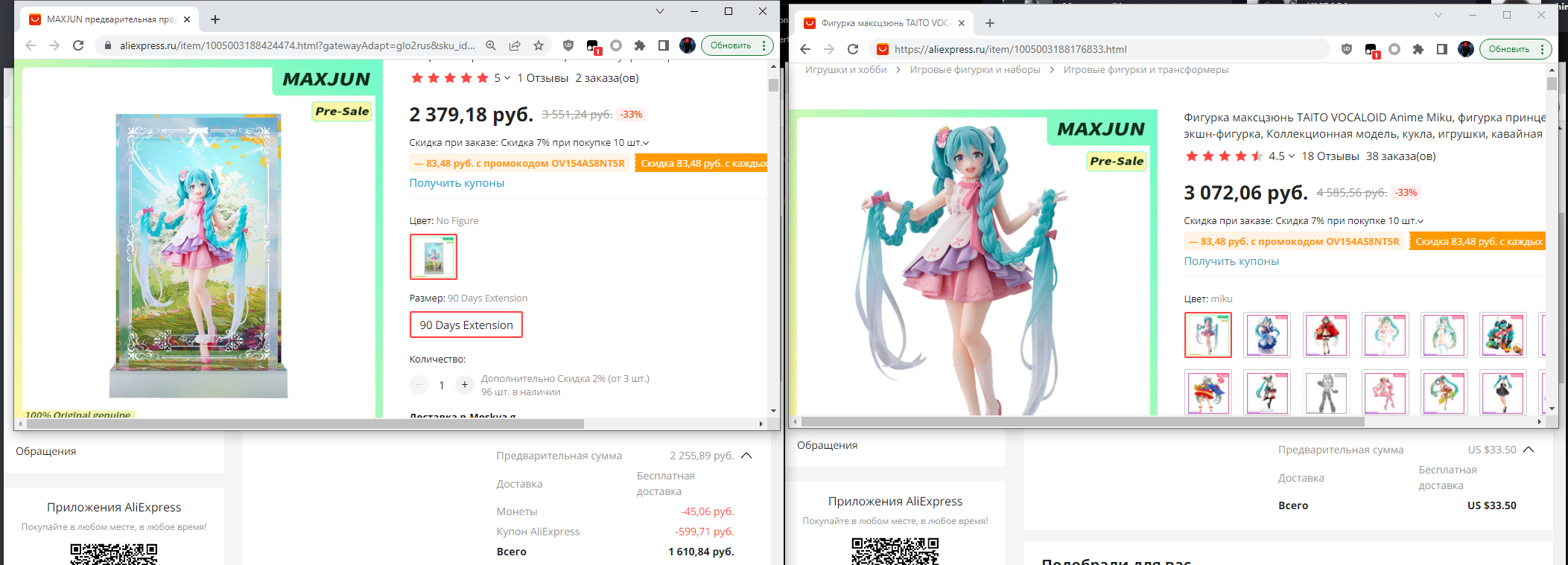Click the grey circle extension icon, left window

pyautogui.click(x=616, y=45)
